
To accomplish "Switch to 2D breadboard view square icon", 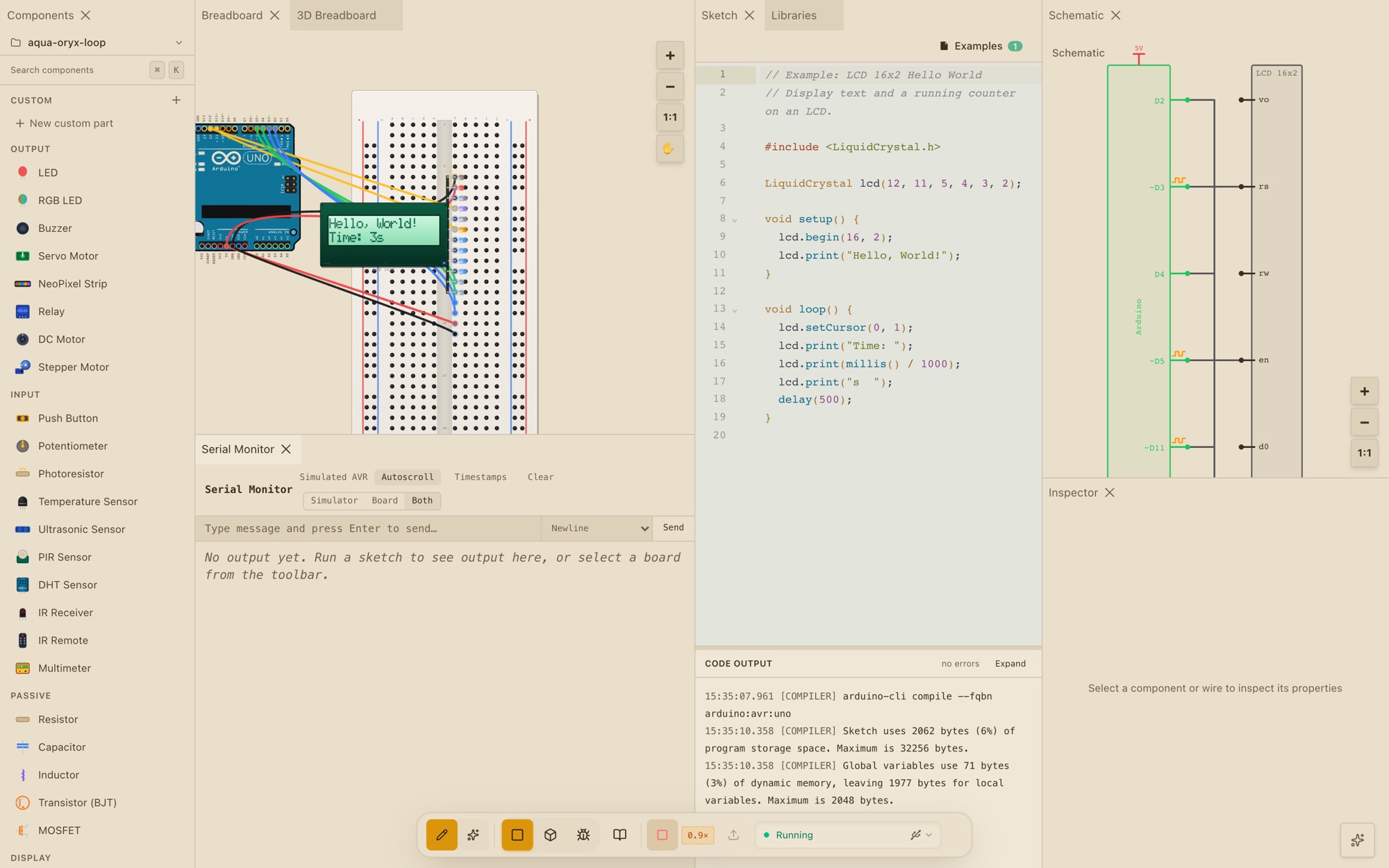I will click(517, 835).
